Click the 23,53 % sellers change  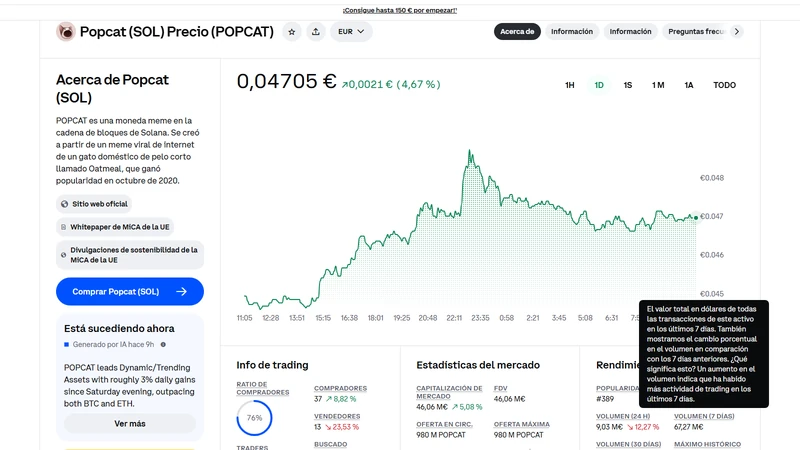click(342, 427)
